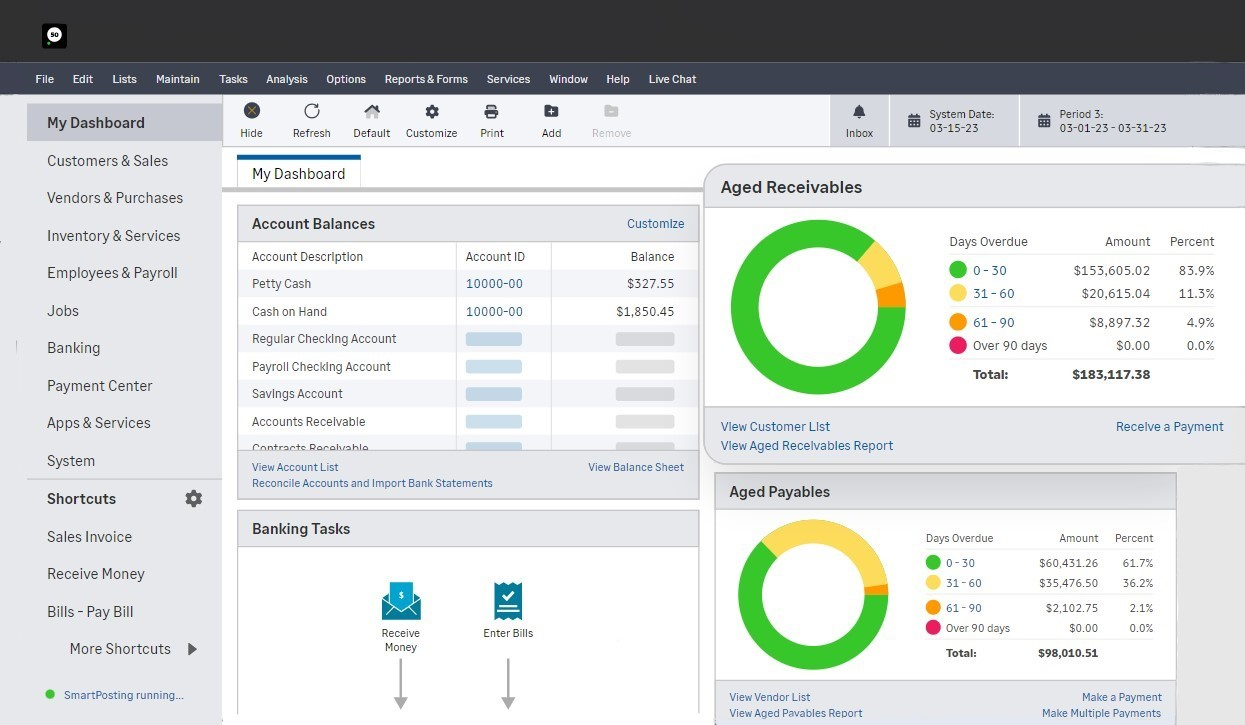1245x725 pixels.
Task: Click the Enter Bills receipt icon
Action: point(508,602)
